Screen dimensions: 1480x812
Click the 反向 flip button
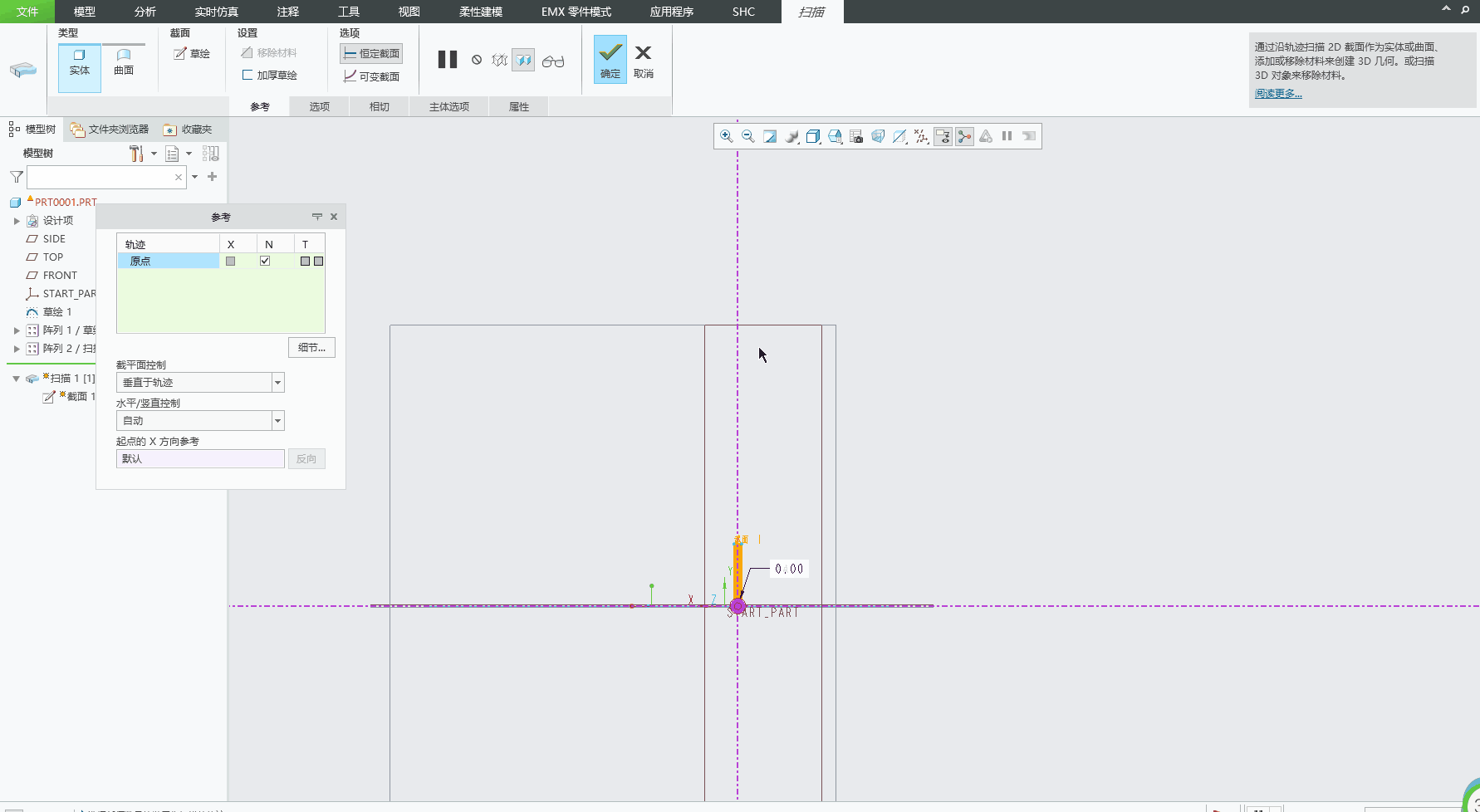tap(306, 459)
